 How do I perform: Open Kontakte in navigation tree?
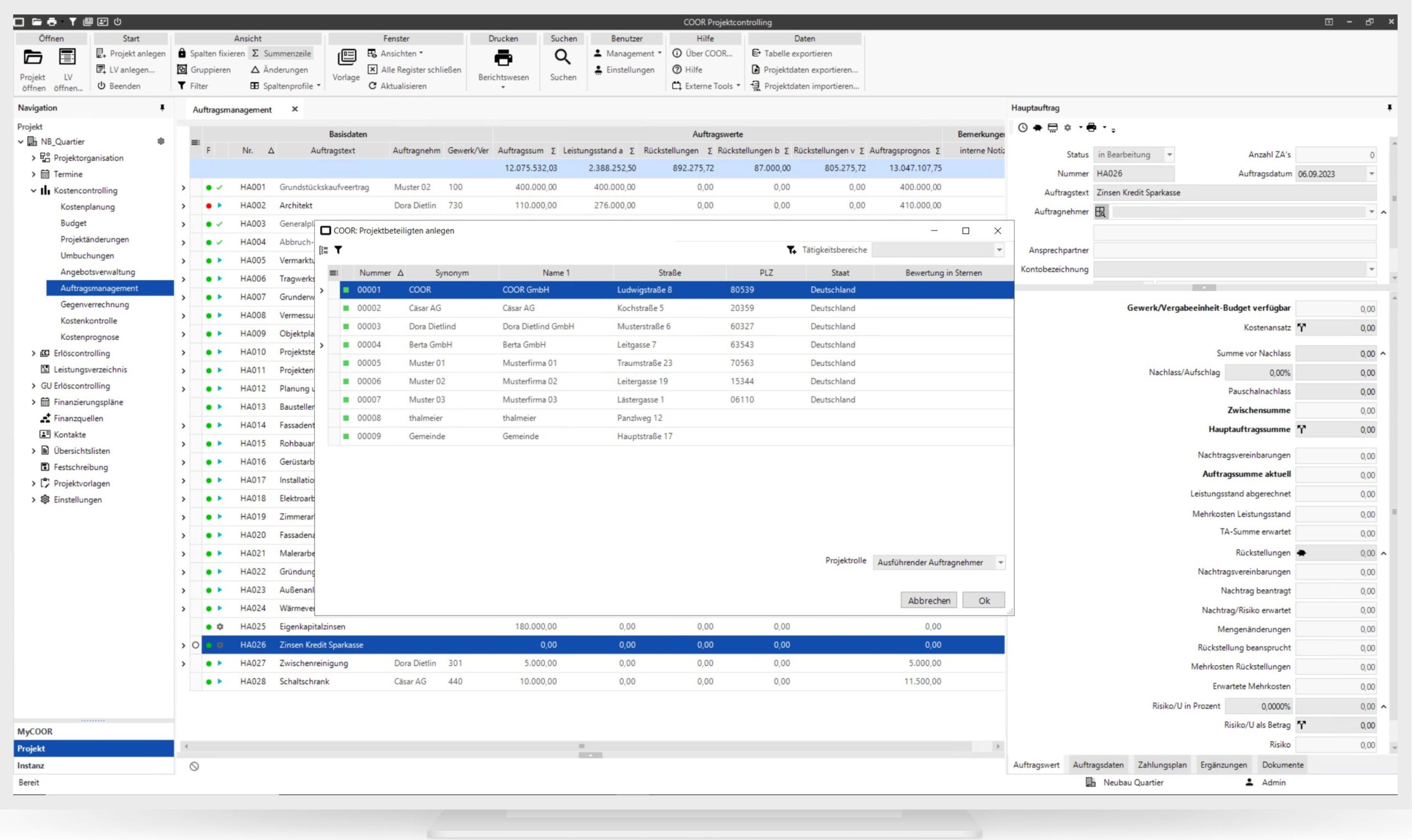(x=69, y=435)
